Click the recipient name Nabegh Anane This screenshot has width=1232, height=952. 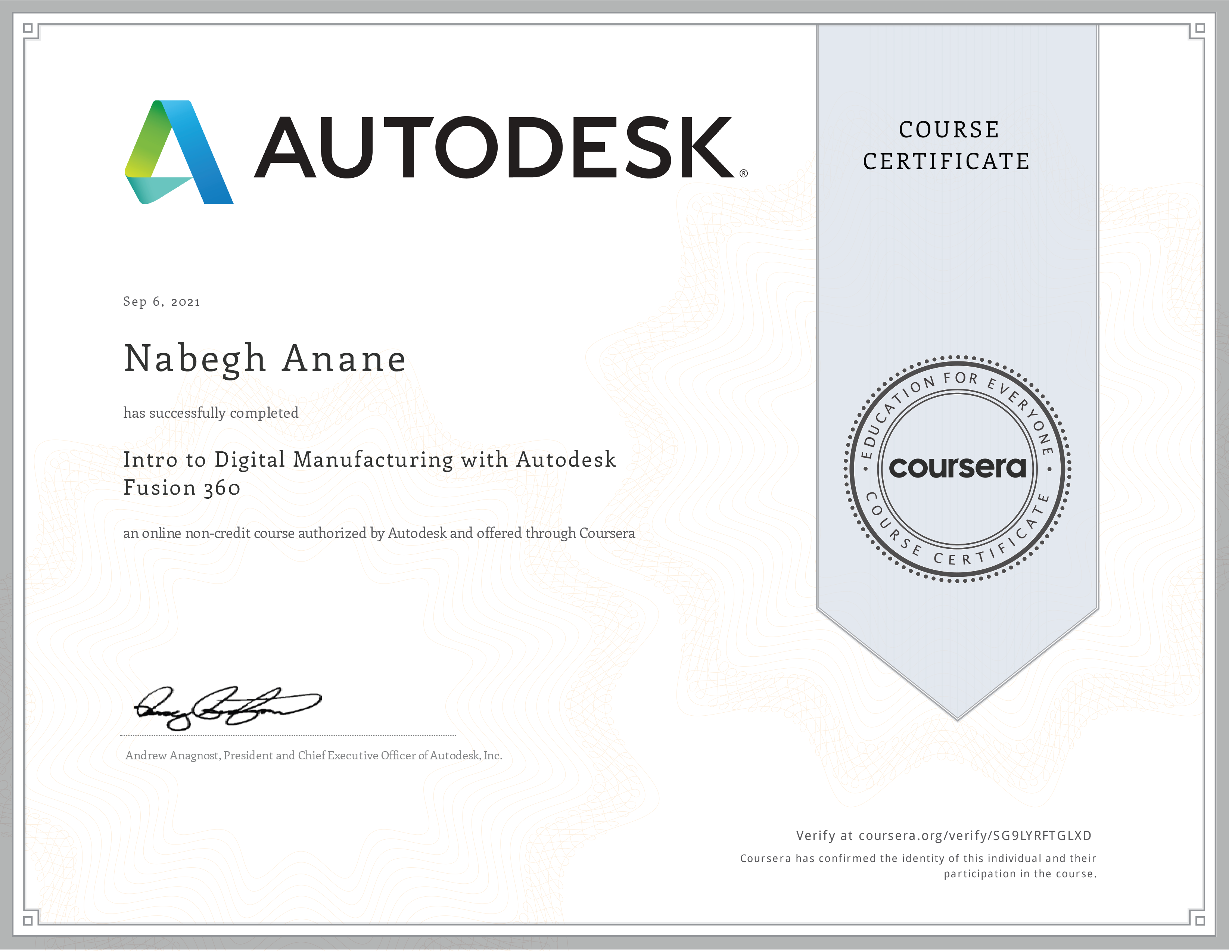[x=265, y=359]
